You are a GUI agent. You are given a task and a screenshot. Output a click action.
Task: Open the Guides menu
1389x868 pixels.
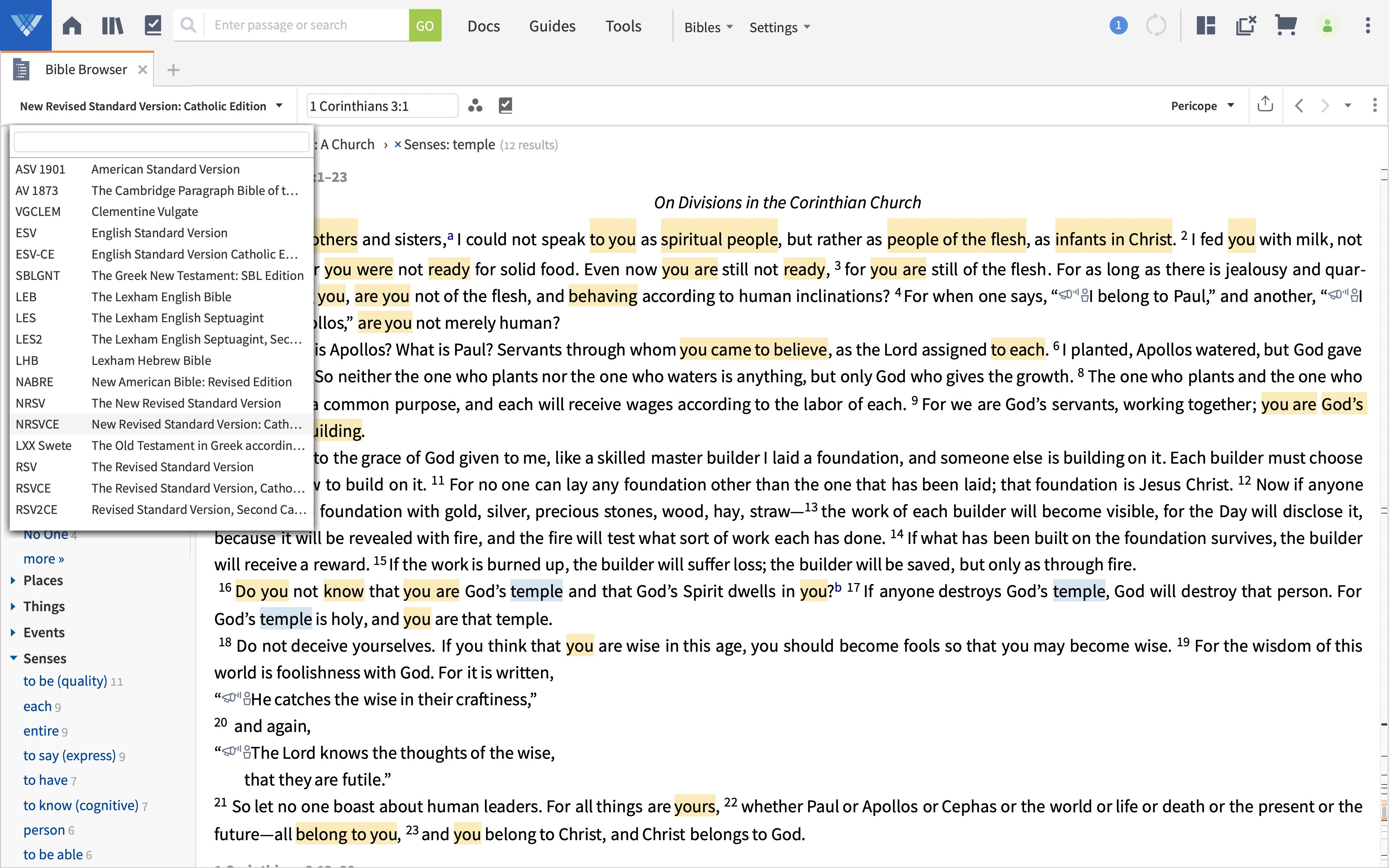pos(552,26)
